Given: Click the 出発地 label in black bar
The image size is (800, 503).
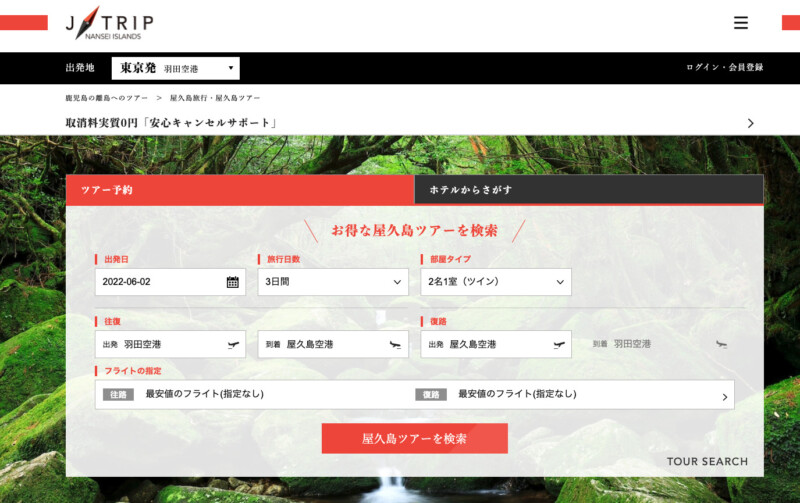Looking at the screenshot, I should coord(80,67).
